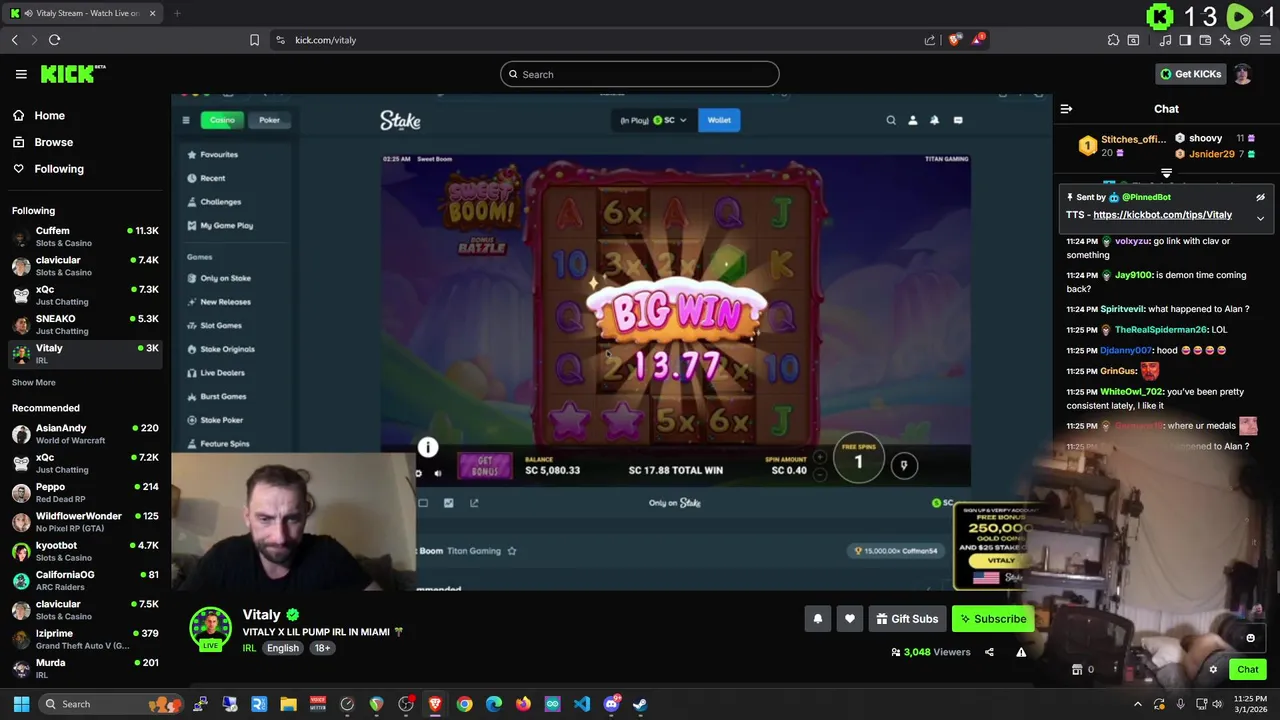Click the Kick search field
The width and height of the screenshot is (1280, 720).
click(640, 74)
